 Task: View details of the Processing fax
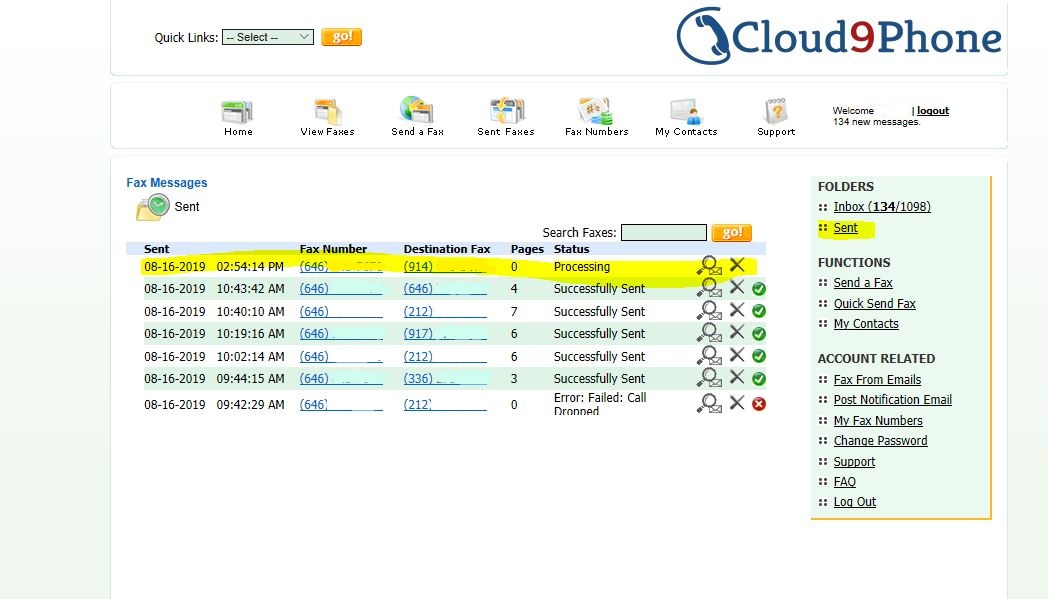pos(709,265)
